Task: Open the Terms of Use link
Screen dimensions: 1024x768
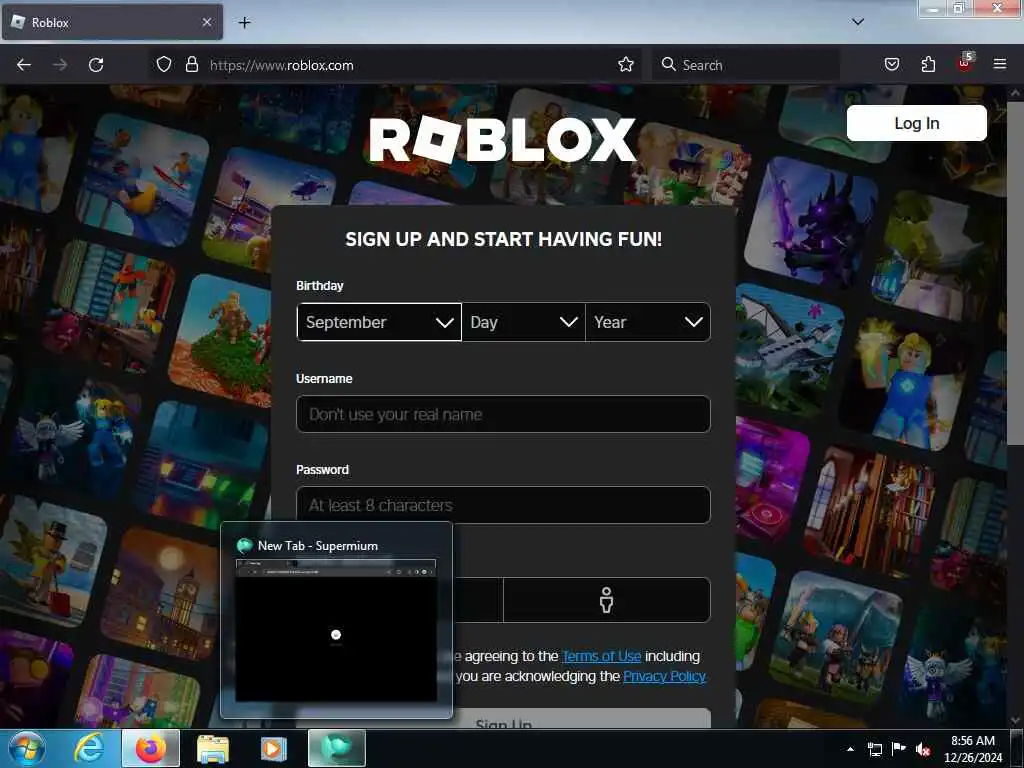Action: coord(601,656)
